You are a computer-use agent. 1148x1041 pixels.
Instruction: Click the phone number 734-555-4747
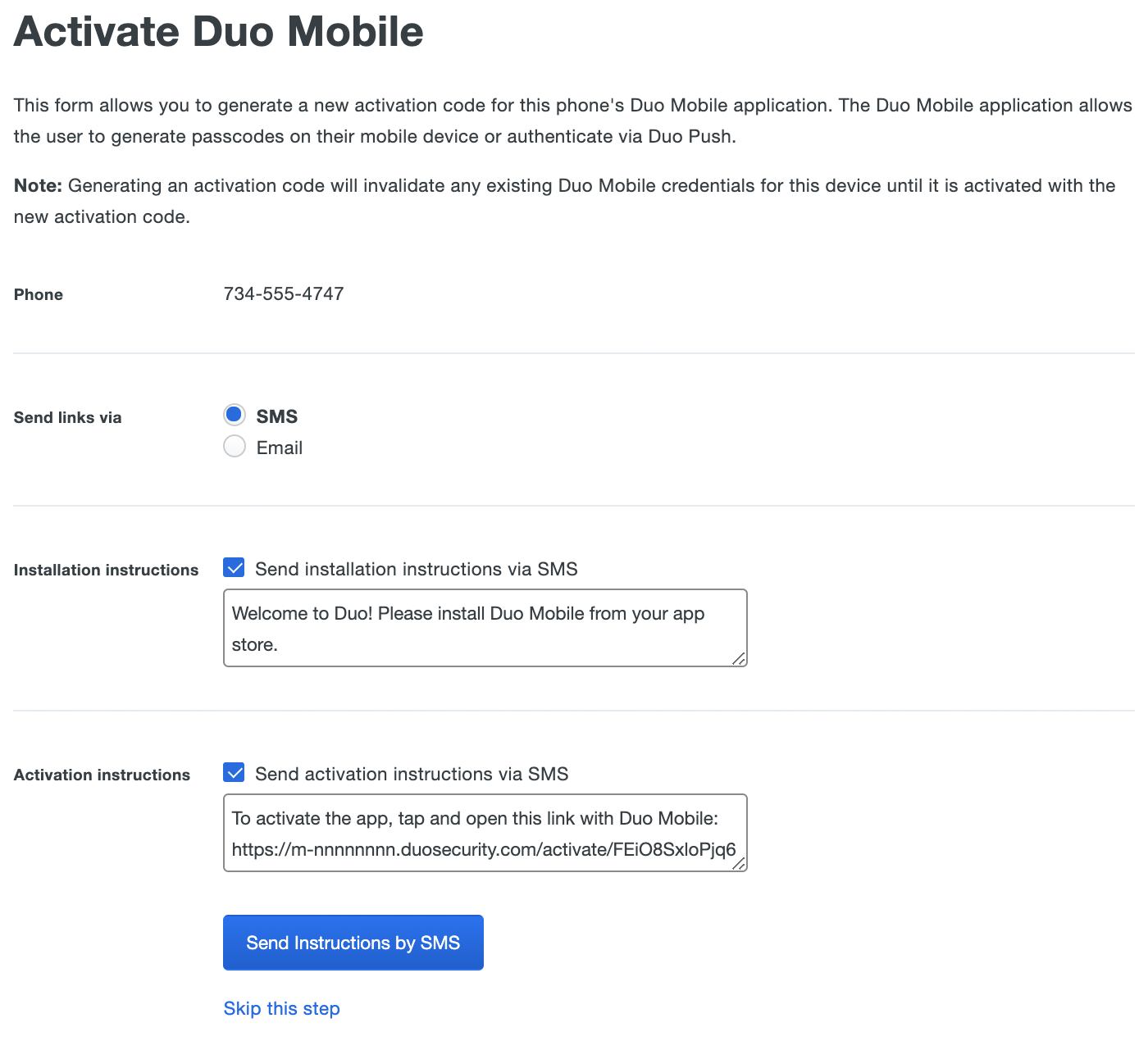[283, 293]
